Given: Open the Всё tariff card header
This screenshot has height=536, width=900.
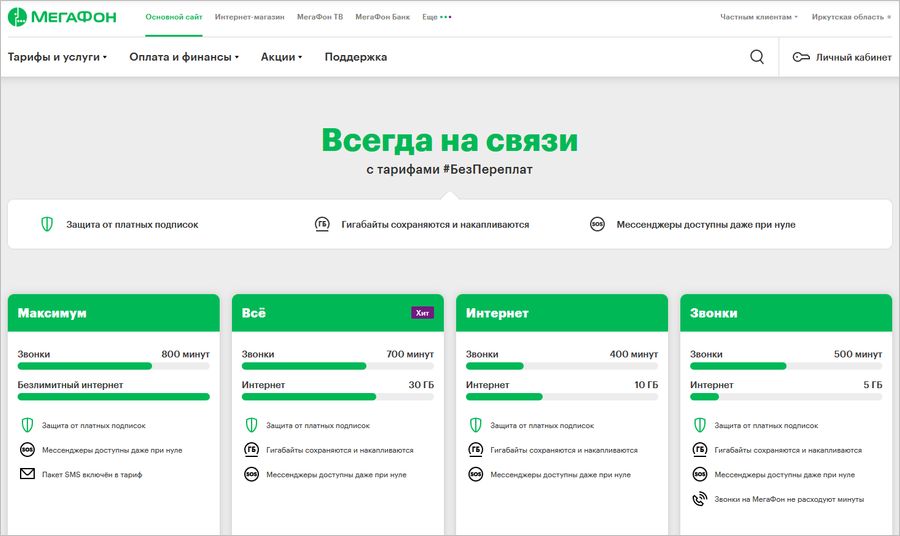Looking at the screenshot, I should 338,313.
